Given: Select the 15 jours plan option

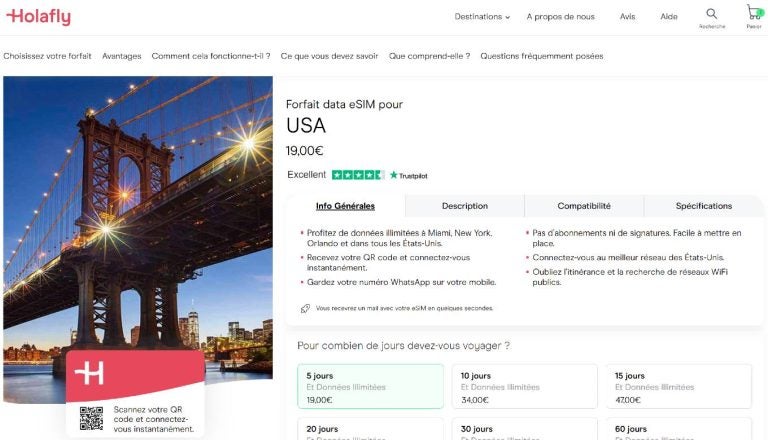Looking at the screenshot, I should pyautogui.click(x=679, y=387).
